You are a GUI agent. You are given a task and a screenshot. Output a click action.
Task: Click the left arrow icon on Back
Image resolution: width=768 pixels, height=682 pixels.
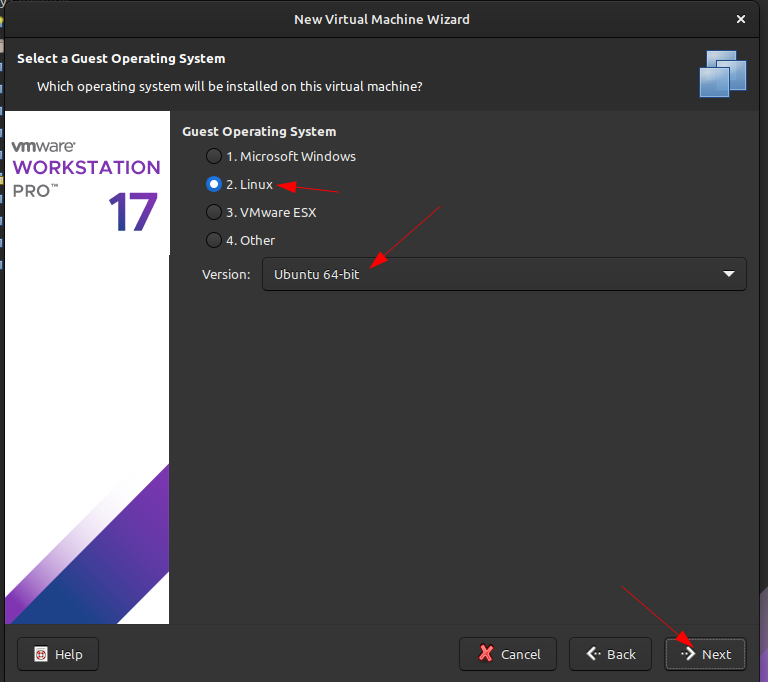click(594, 654)
